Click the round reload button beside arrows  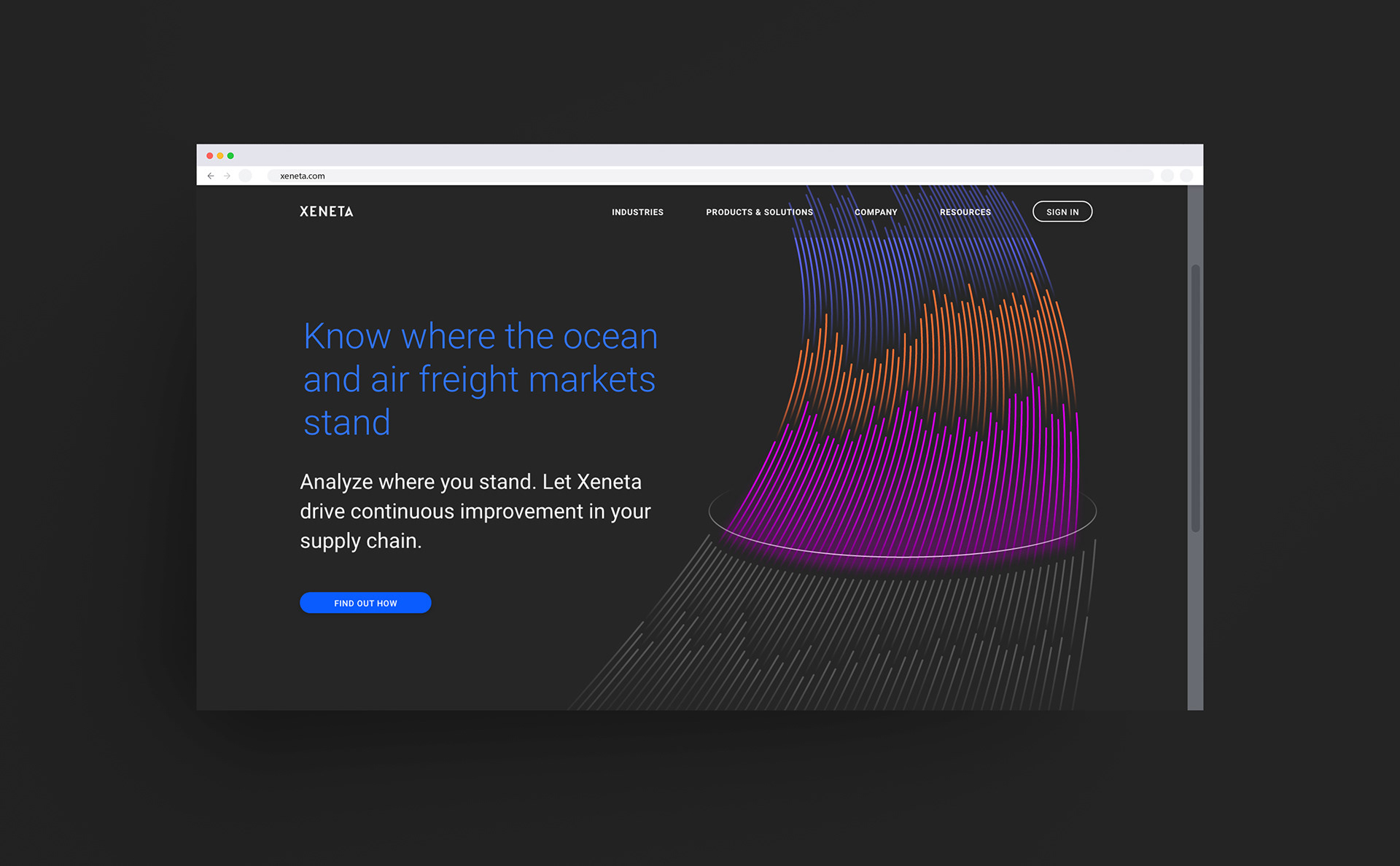coord(246,176)
